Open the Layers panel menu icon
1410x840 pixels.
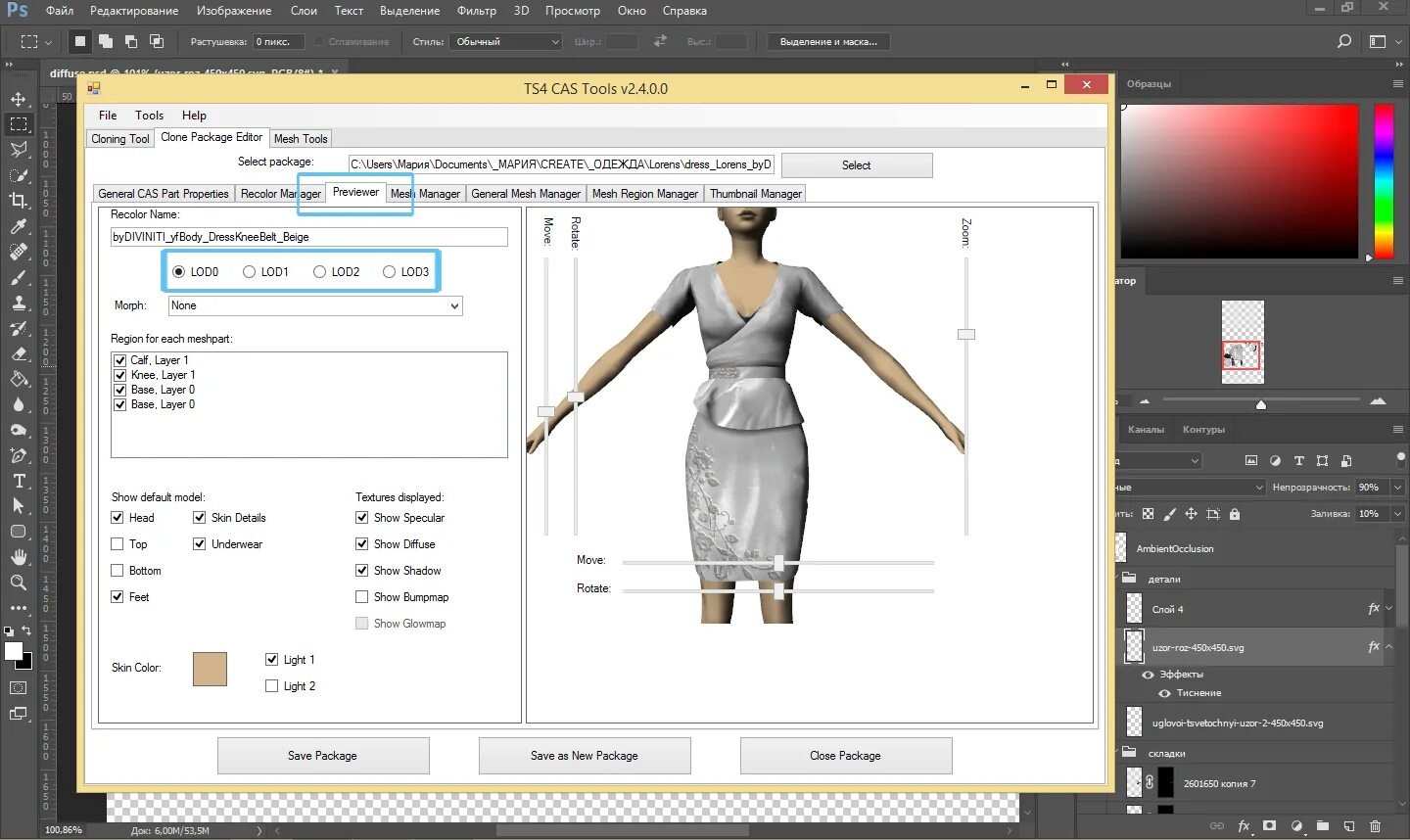click(x=1398, y=429)
